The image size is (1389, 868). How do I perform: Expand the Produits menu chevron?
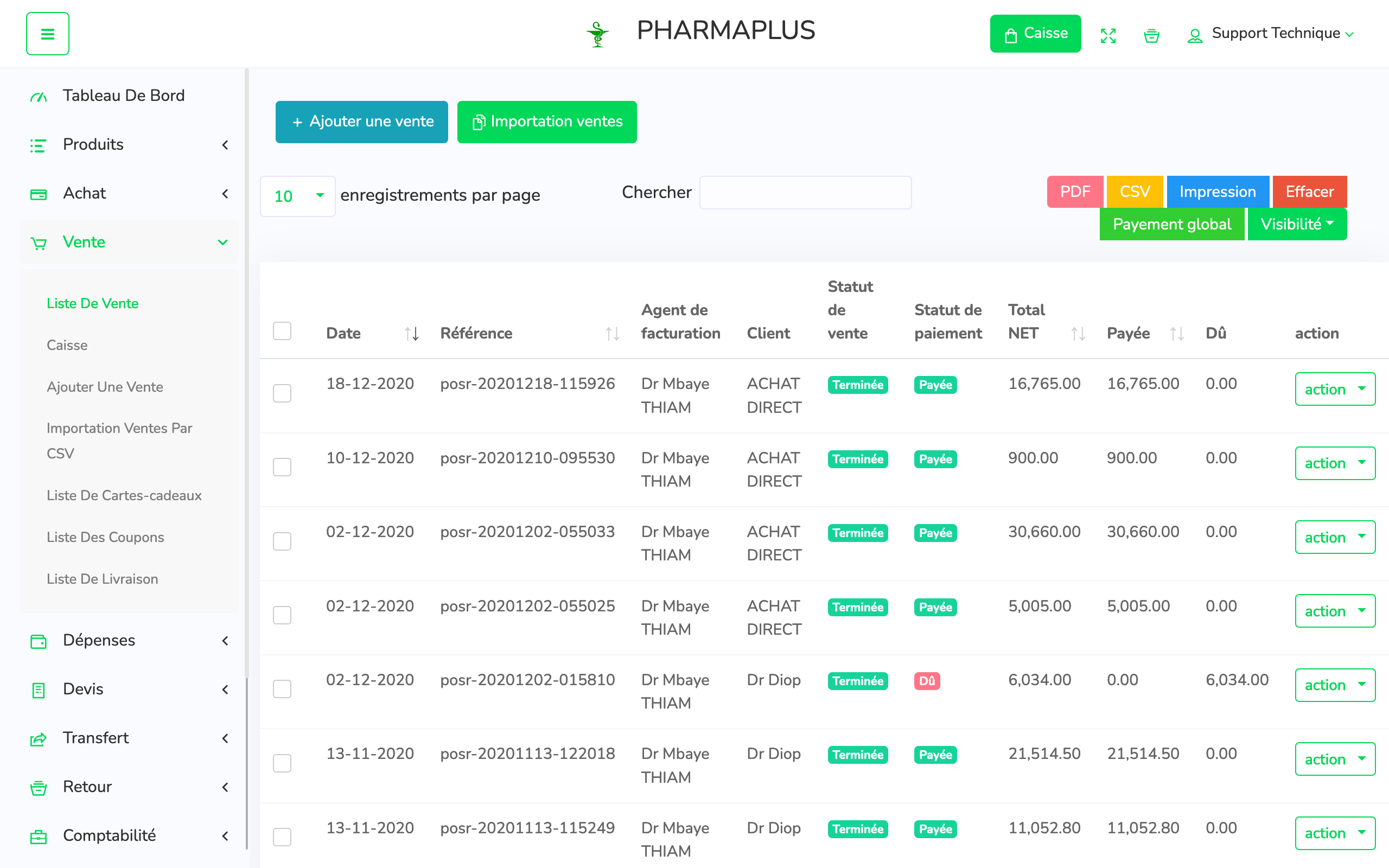225,145
